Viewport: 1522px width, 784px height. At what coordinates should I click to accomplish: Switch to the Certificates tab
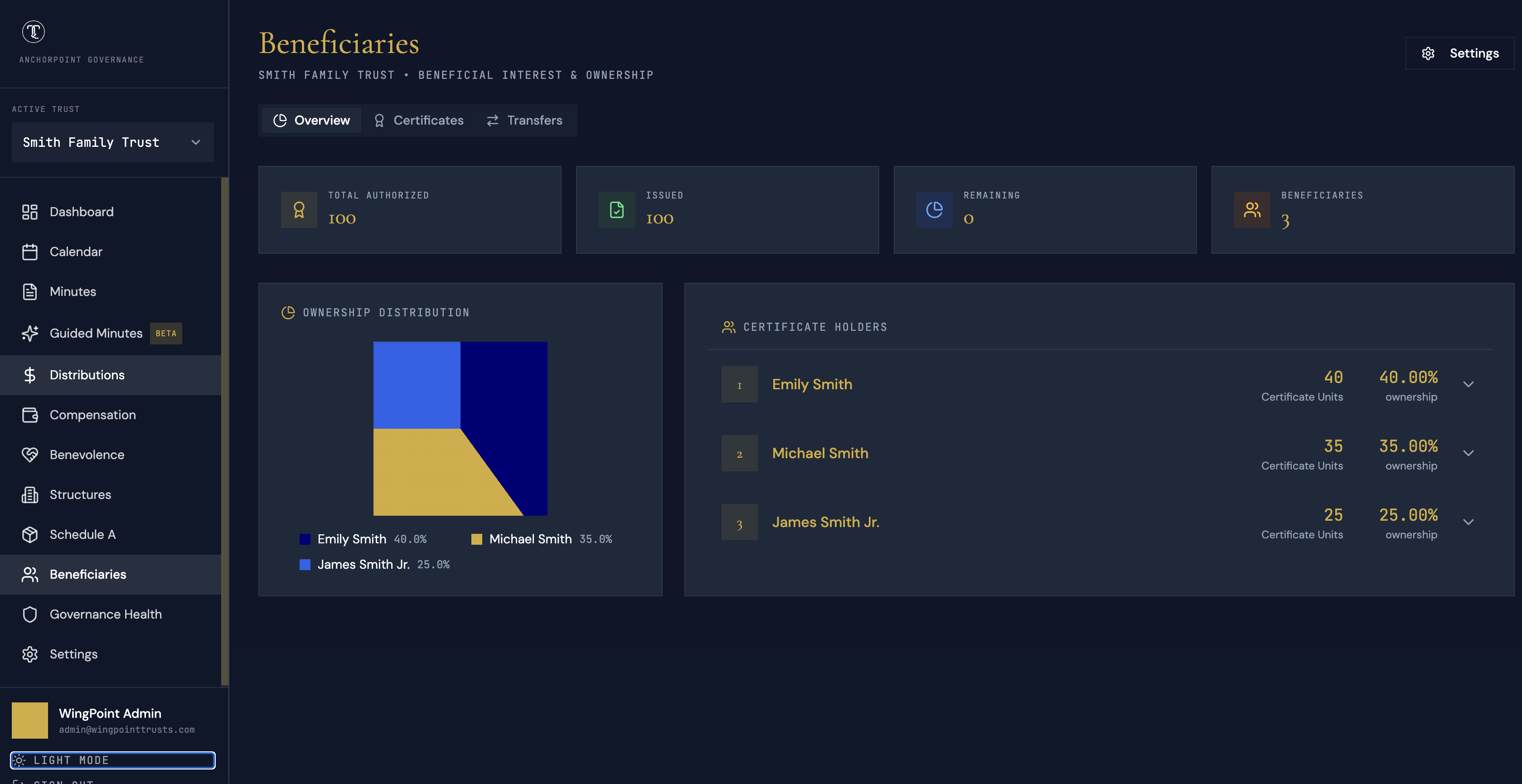pyautogui.click(x=419, y=121)
